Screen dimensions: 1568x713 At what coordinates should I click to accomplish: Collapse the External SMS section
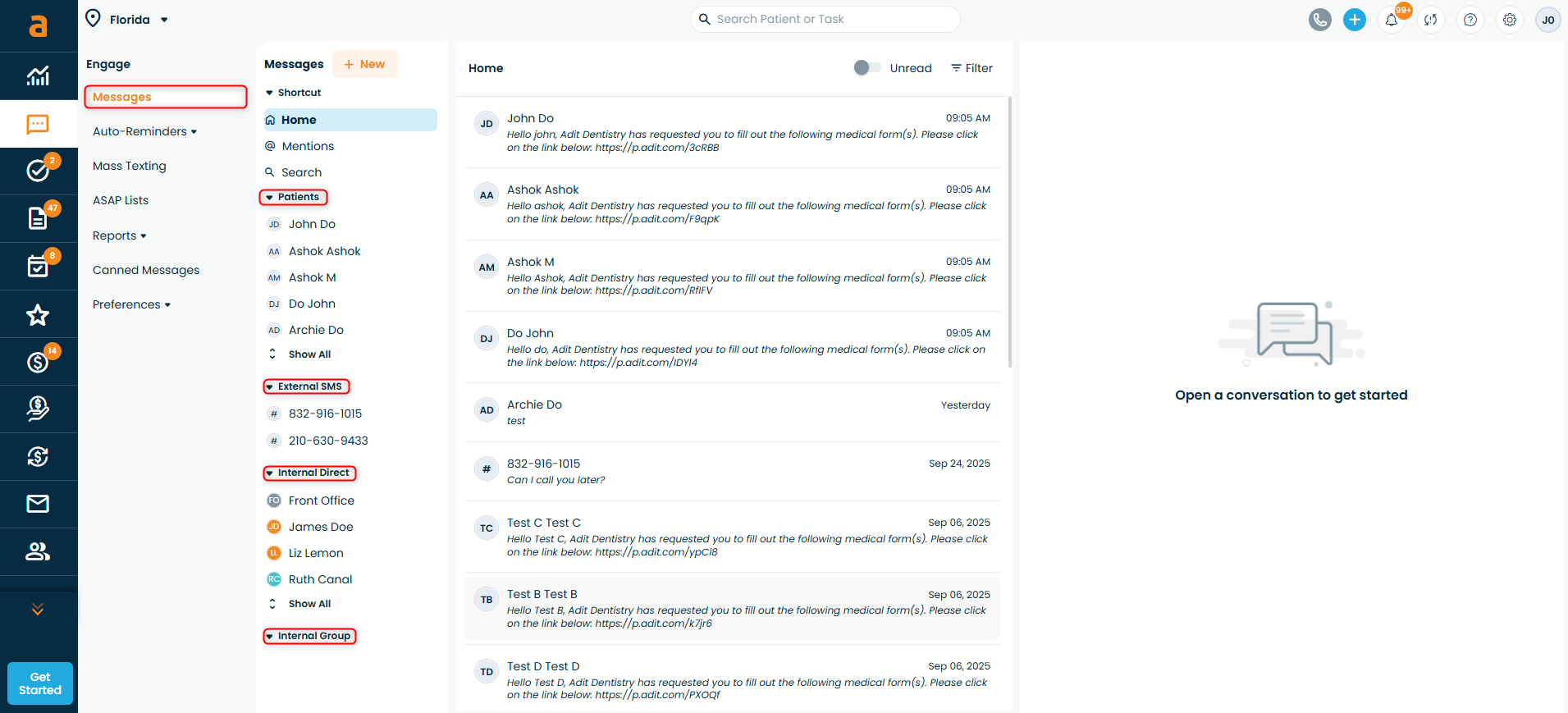point(305,386)
